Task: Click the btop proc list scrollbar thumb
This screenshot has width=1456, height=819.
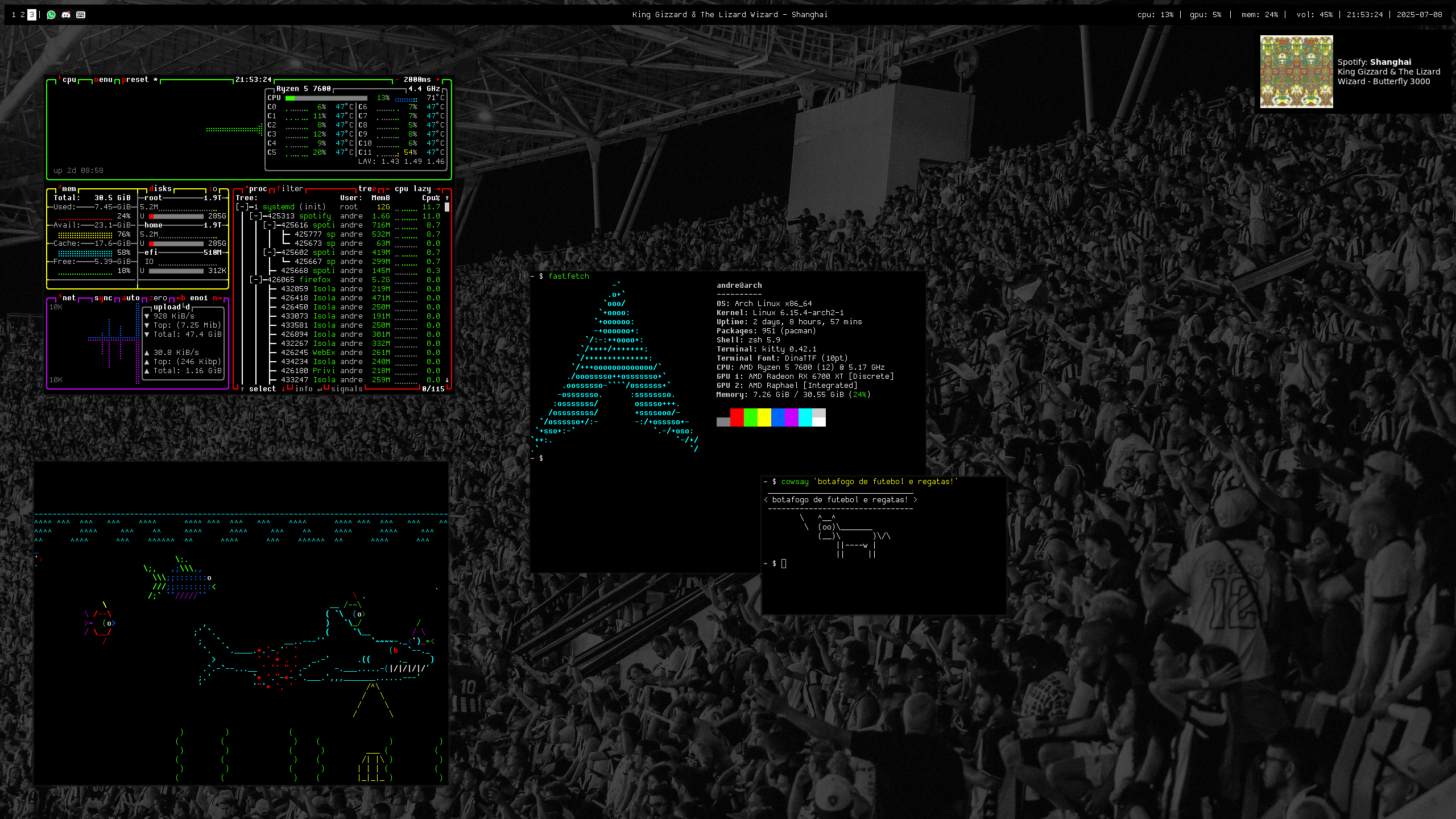Action: click(447, 208)
